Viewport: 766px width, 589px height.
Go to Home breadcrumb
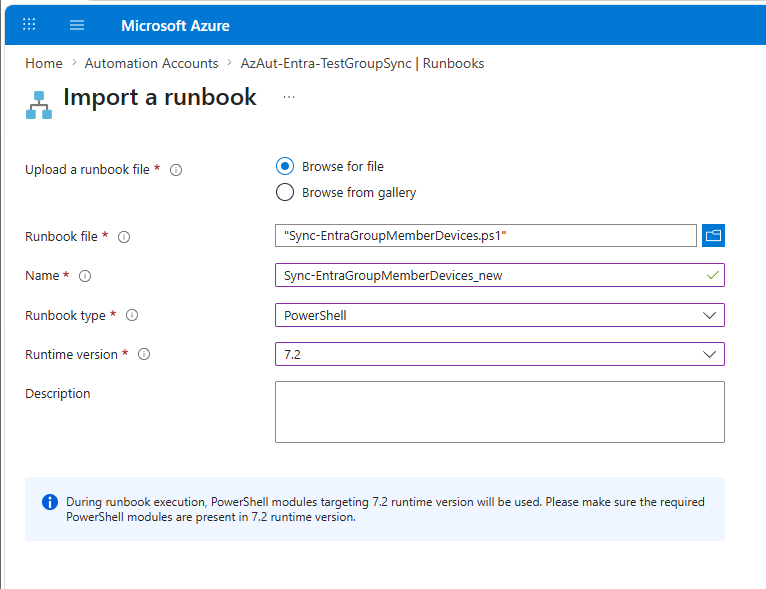click(x=44, y=63)
